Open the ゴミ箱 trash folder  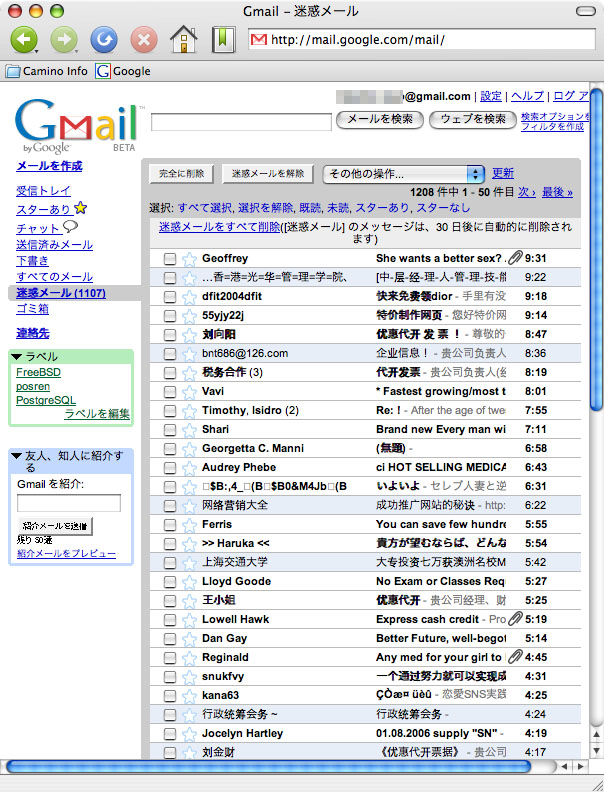point(32,309)
